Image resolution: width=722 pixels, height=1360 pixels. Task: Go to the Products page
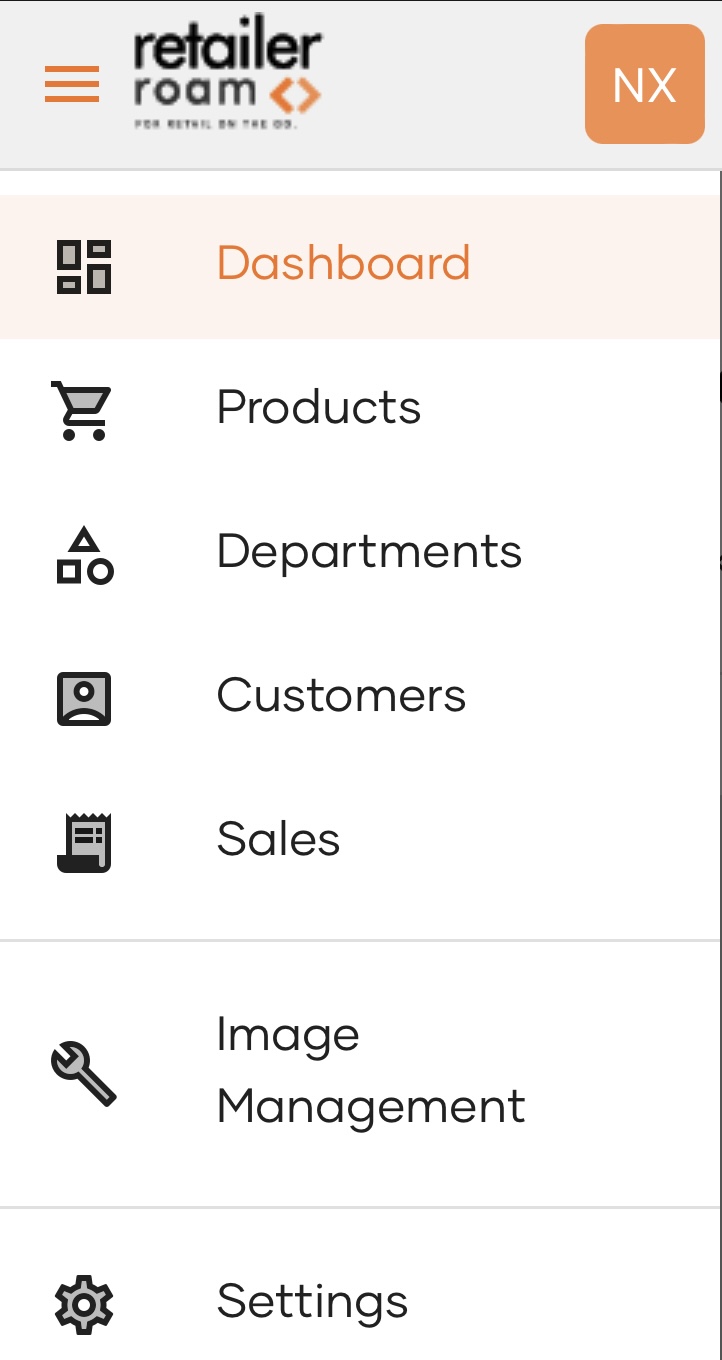pyautogui.click(x=319, y=408)
